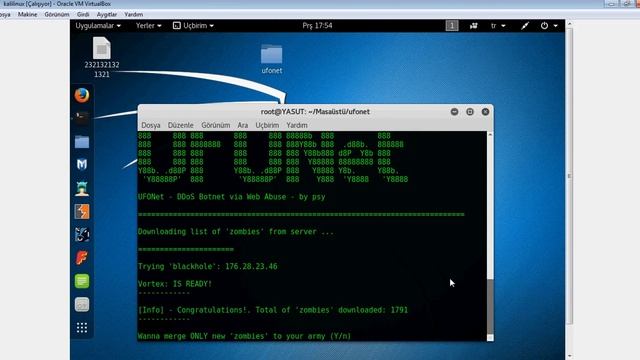
Task: Open the Uçbirim app menu in the top panel
Action: [x=193, y=26]
